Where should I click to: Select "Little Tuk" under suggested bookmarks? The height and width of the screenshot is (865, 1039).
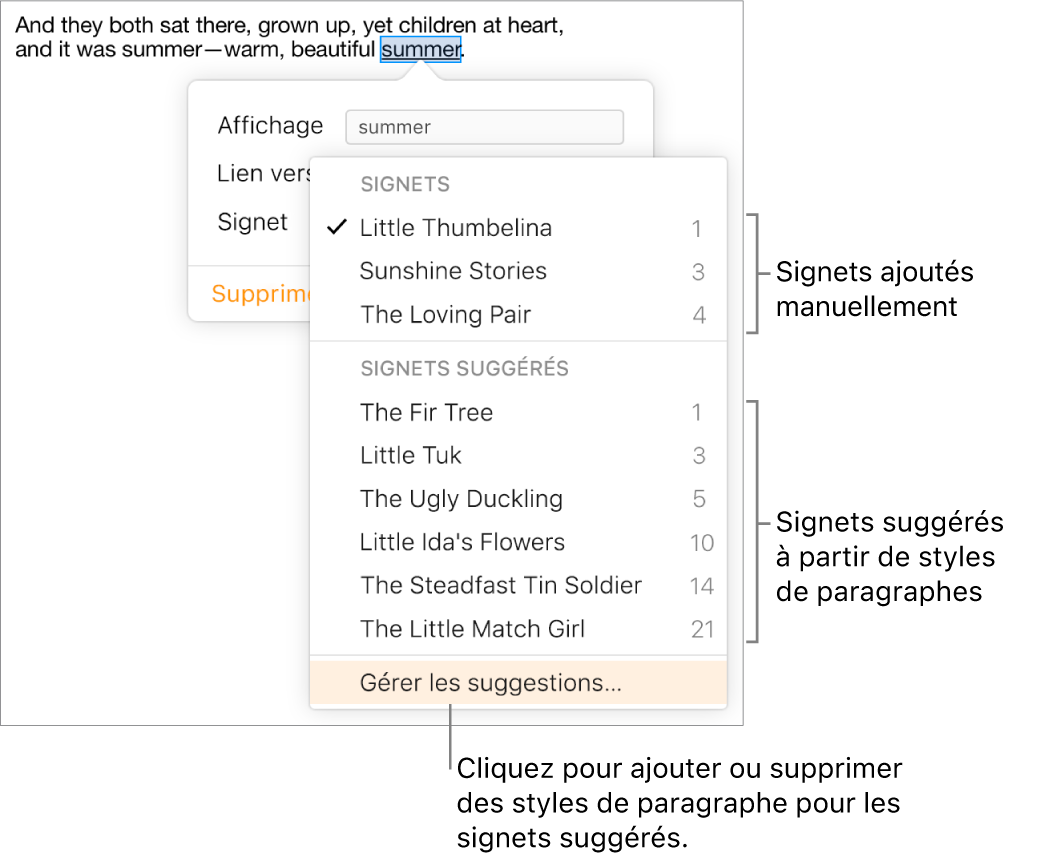tap(411, 455)
